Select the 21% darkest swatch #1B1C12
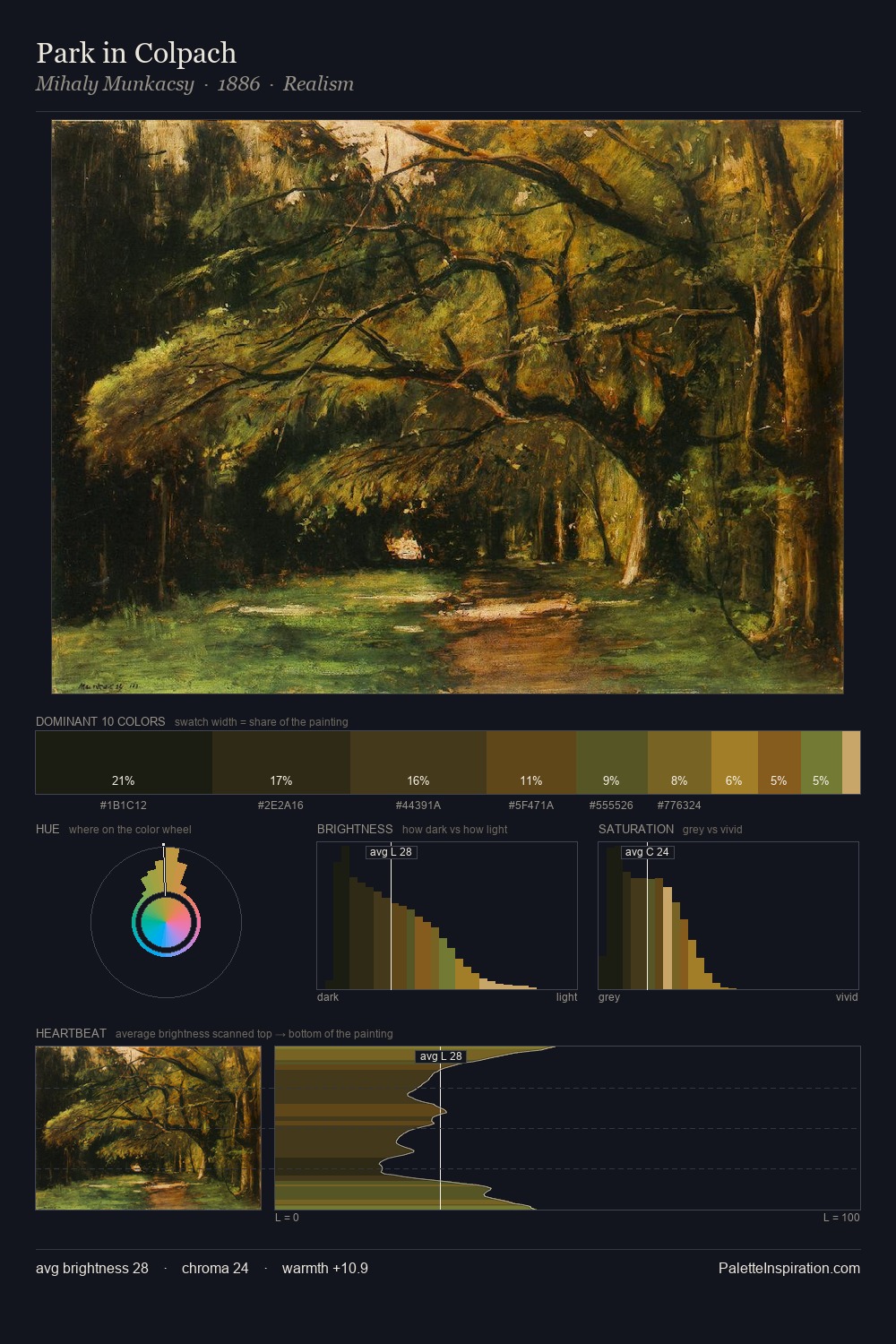 124,762
